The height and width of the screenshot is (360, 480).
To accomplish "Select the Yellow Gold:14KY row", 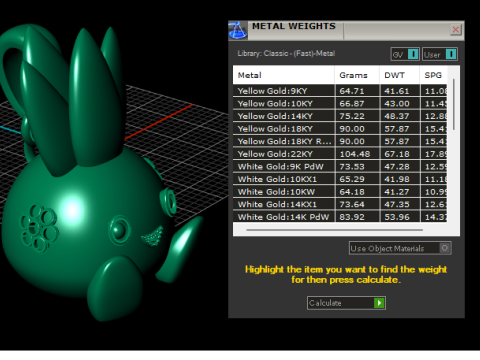I will (340, 116).
